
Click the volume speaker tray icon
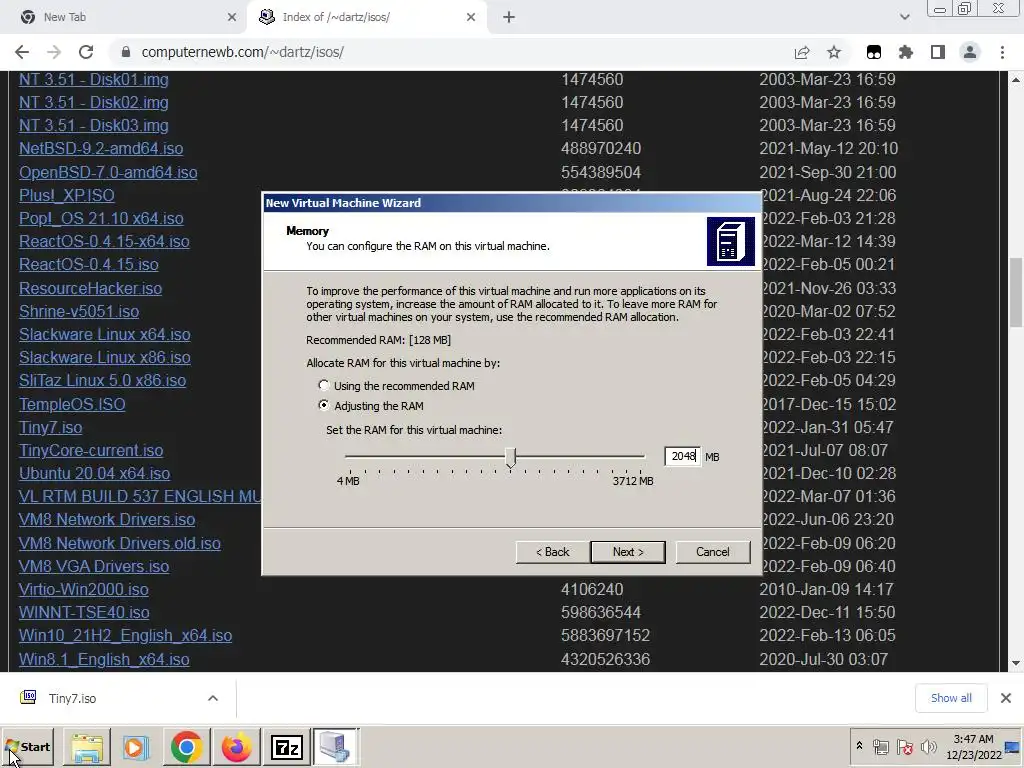coord(928,747)
